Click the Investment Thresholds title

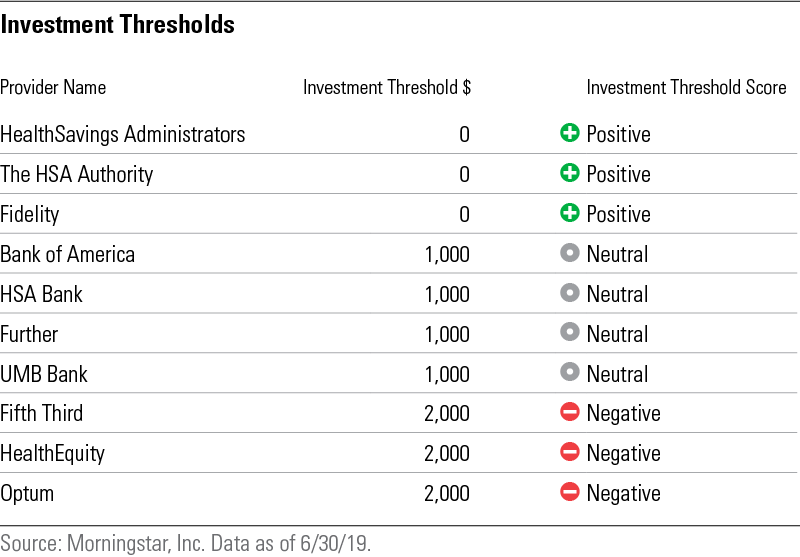[117, 26]
